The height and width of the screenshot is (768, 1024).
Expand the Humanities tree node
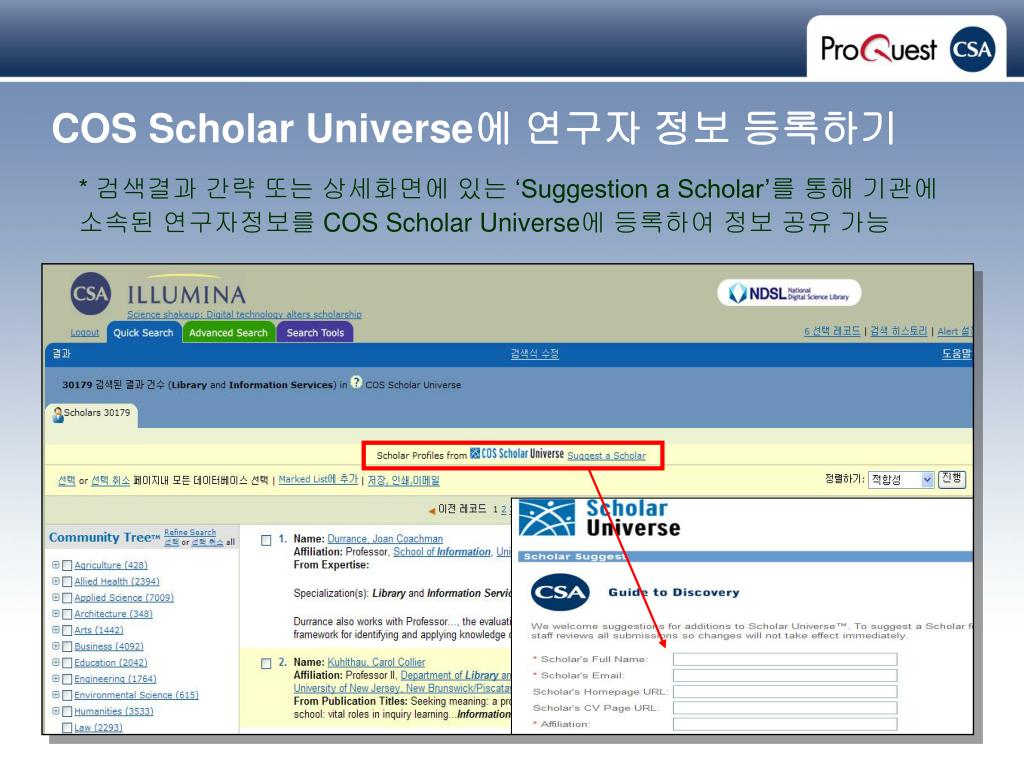click(56, 711)
